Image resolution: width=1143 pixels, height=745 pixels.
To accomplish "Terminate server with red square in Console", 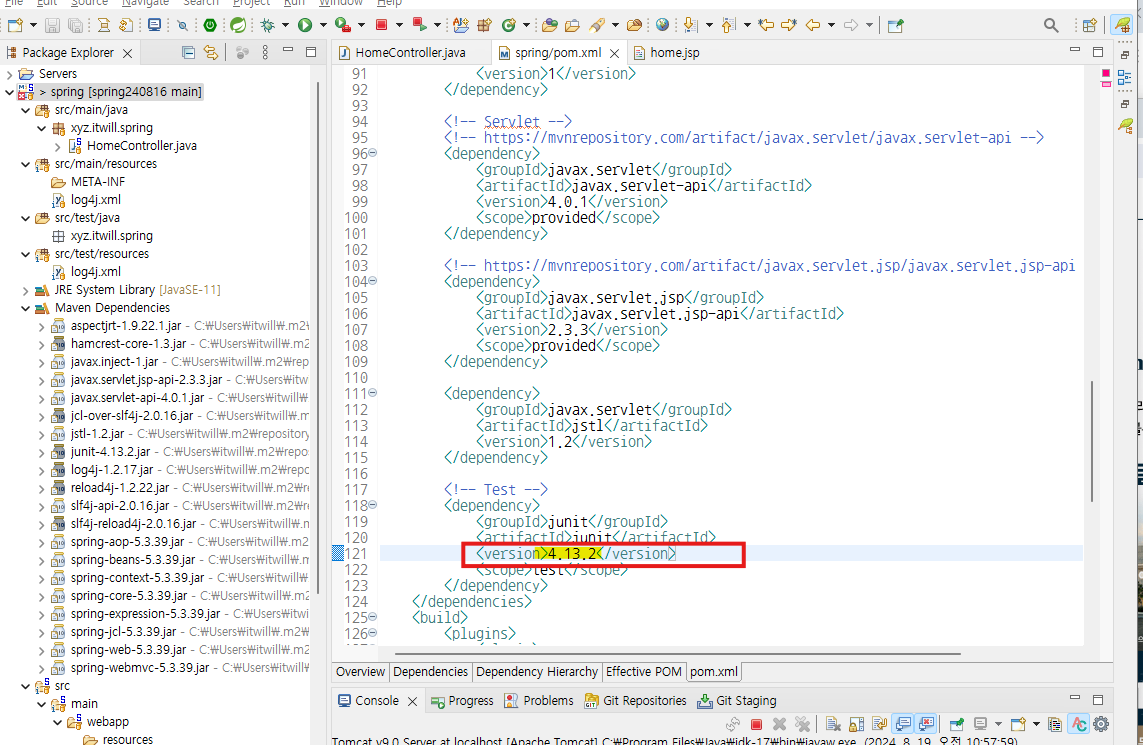I will [x=756, y=724].
